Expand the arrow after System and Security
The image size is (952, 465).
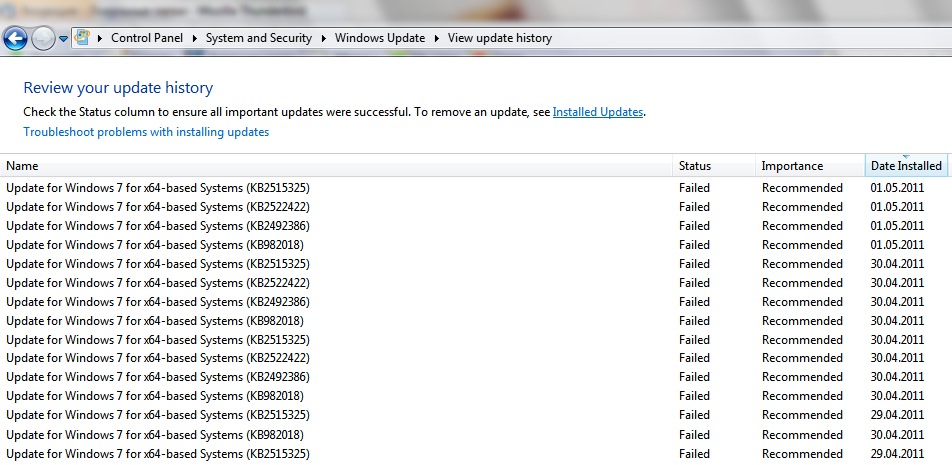(323, 38)
